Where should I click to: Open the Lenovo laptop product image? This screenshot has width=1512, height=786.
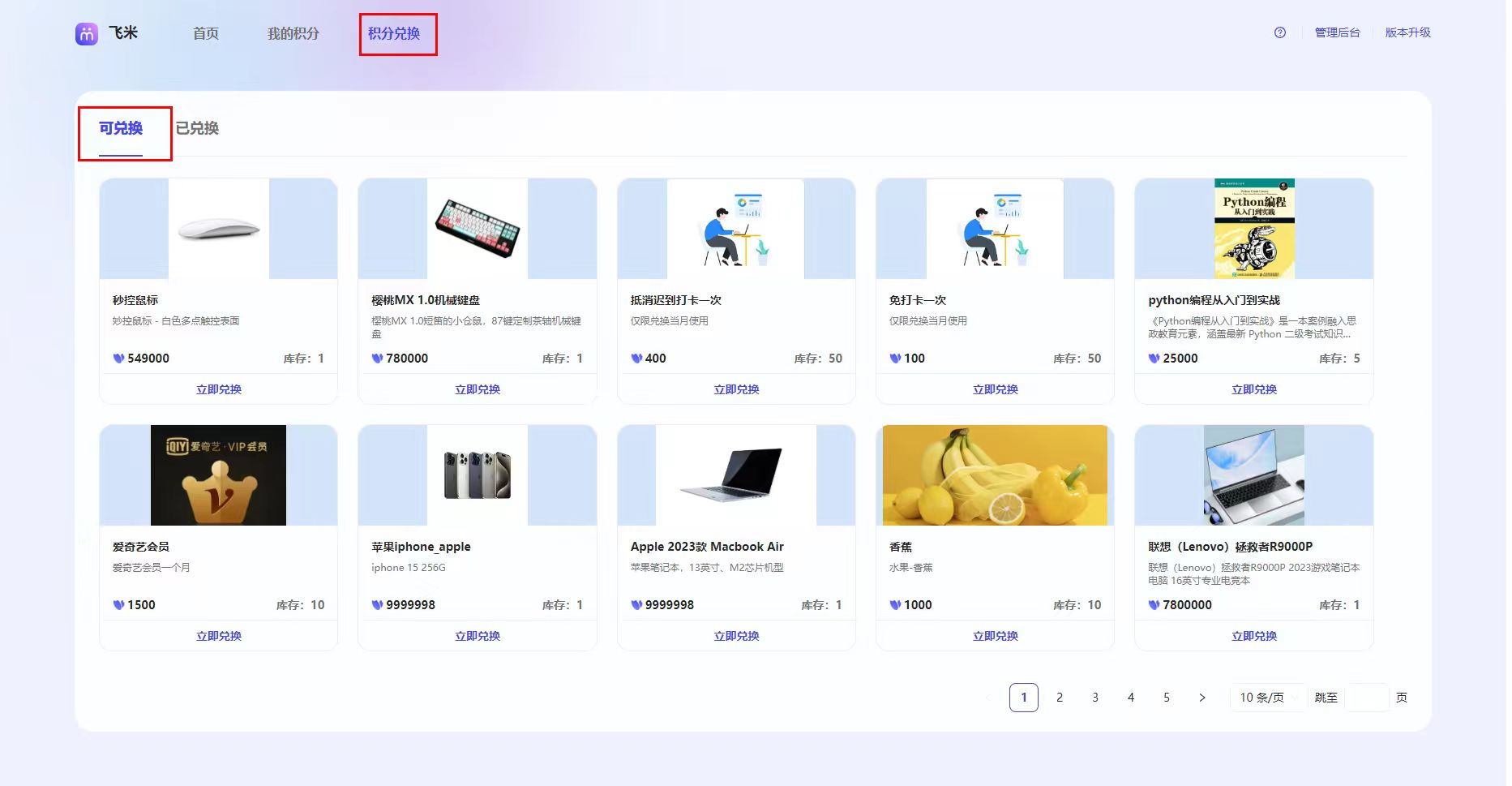1254,475
